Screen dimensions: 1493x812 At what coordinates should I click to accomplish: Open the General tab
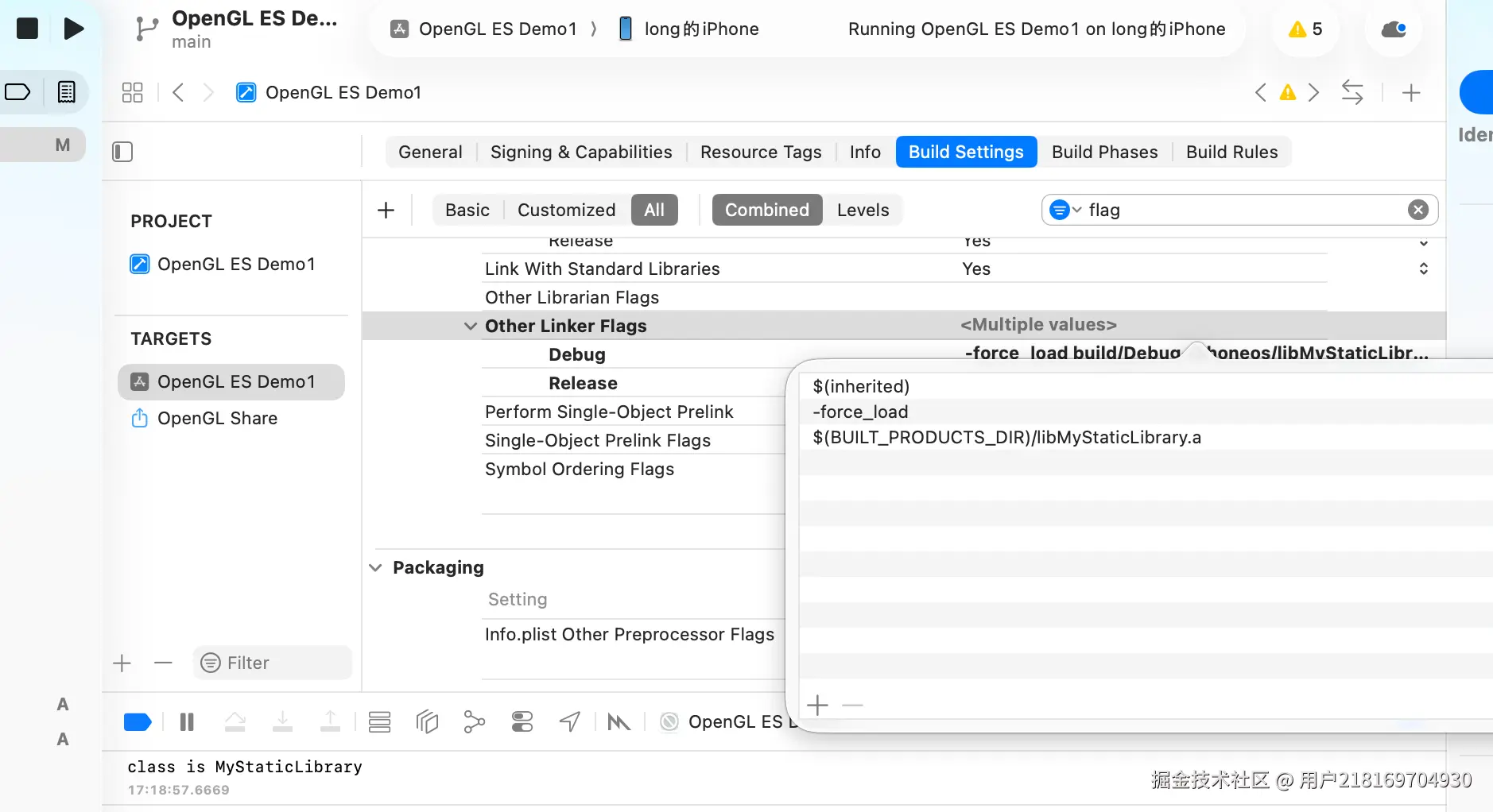(430, 152)
